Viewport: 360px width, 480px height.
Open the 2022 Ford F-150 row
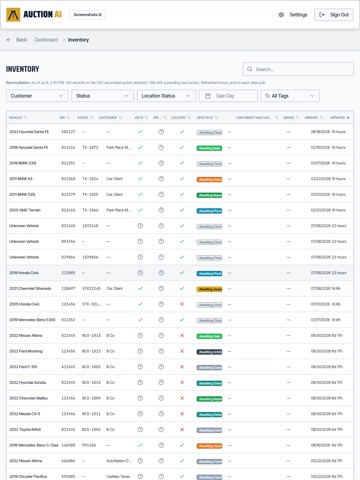coord(180,367)
